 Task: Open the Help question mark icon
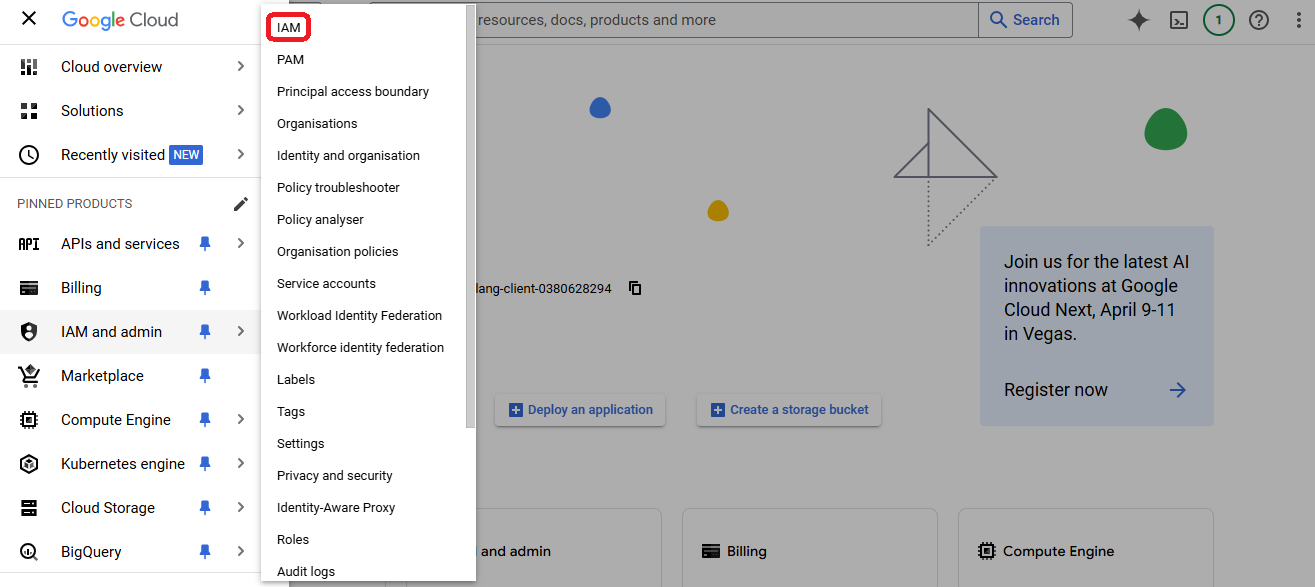tap(1259, 20)
